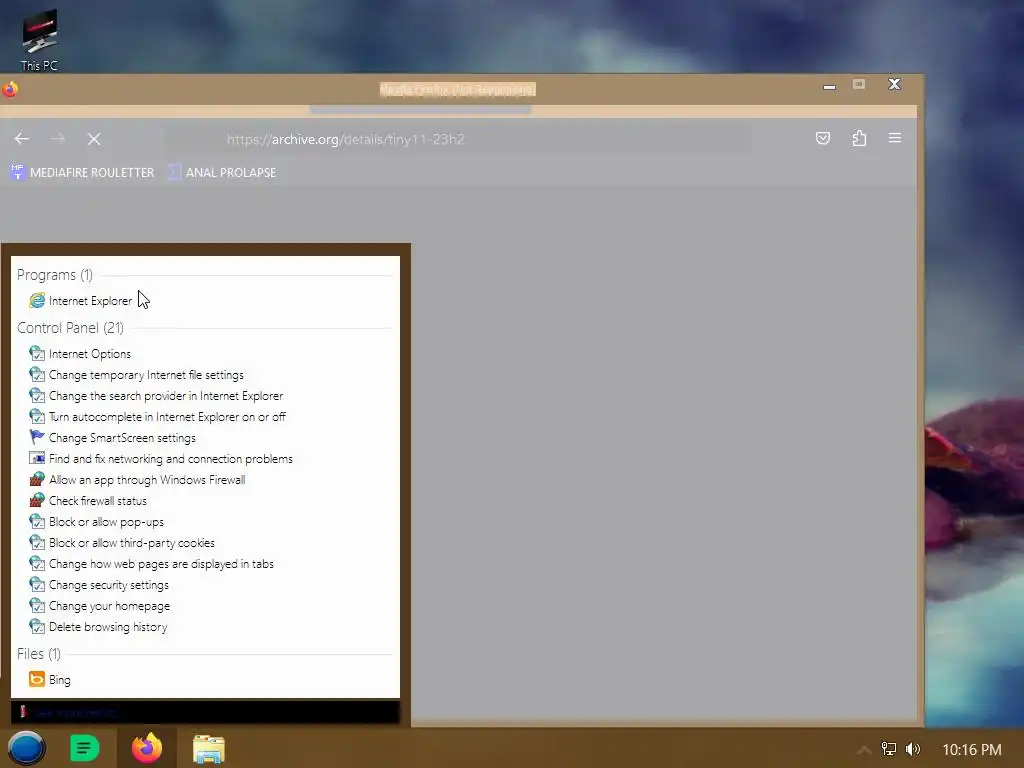Click the Programs (1) group header
The image size is (1024, 768).
[x=55, y=275]
